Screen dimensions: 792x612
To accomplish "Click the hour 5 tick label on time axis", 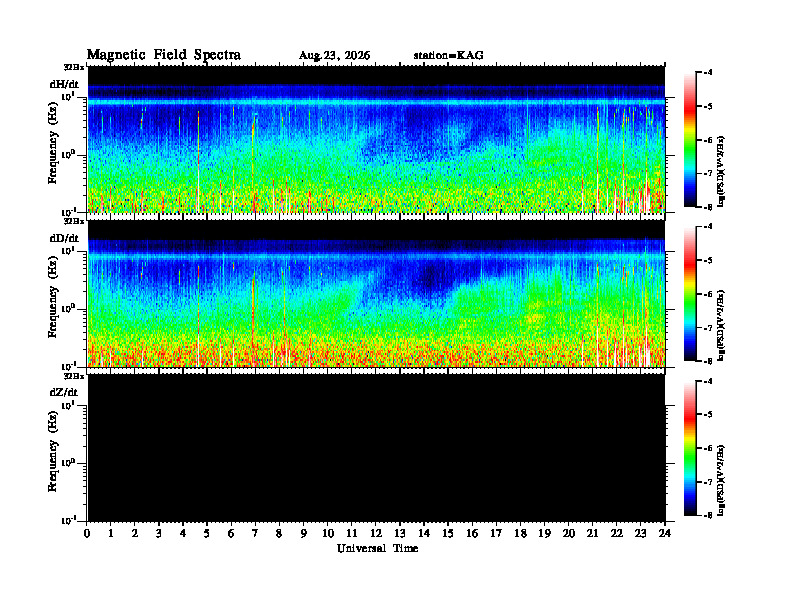I will tap(207, 534).
